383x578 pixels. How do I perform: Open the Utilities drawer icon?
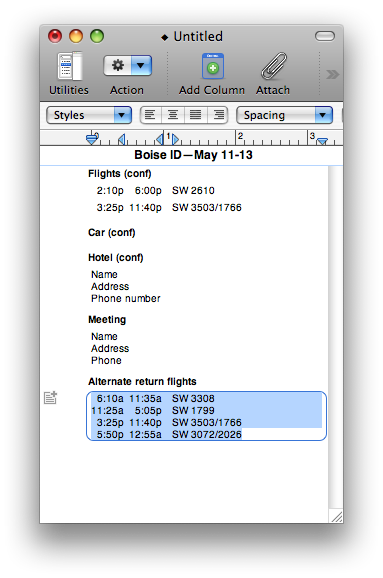[69, 66]
